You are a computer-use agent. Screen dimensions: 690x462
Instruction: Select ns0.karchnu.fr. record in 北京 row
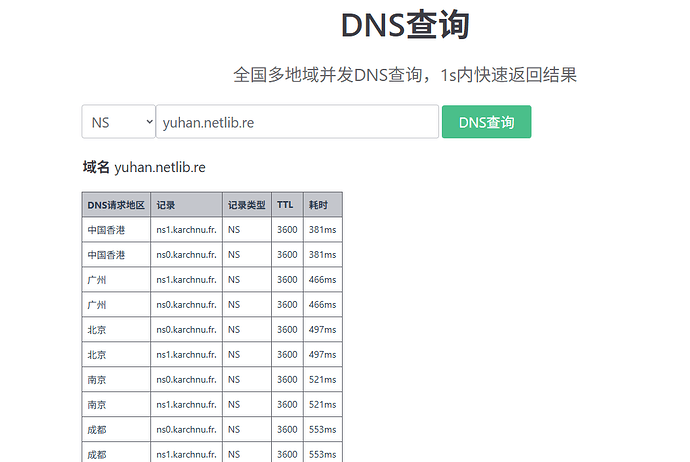[187, 330]
